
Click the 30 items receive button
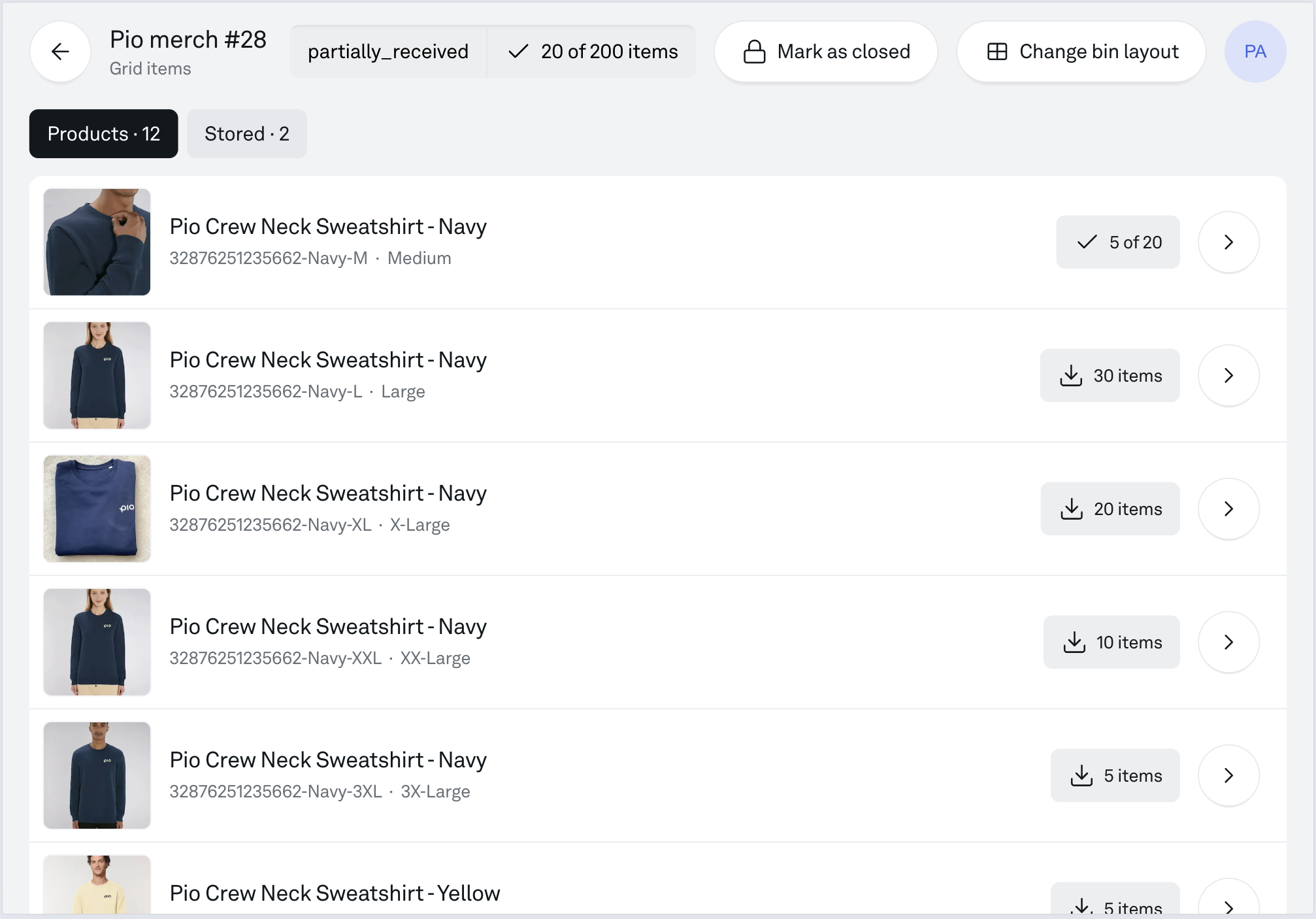coord(1110,376)
